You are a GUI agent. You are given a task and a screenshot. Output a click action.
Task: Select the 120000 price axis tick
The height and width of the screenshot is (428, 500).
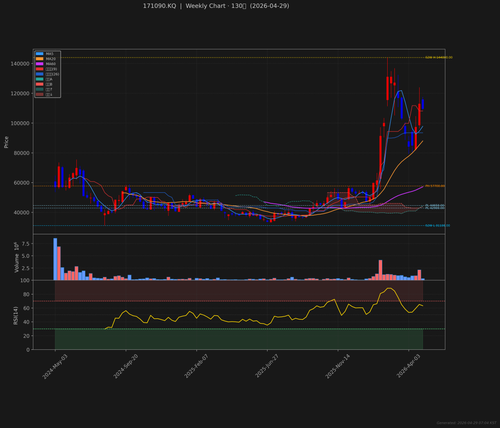pos(20,93)
